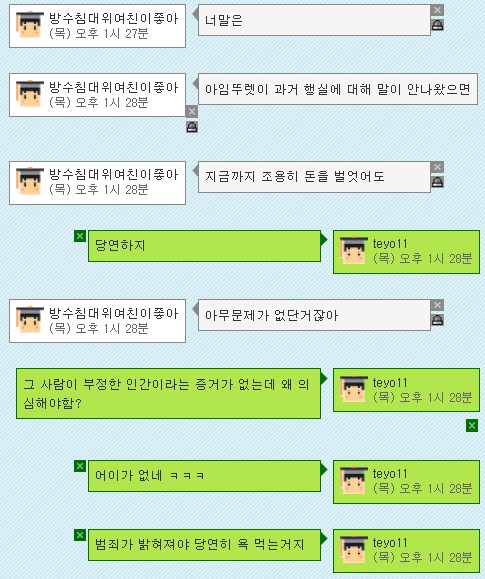
Task: Remove the '그 사람이 부정한 인간이라는' reply with green X
Action: [x=472, y=425]
